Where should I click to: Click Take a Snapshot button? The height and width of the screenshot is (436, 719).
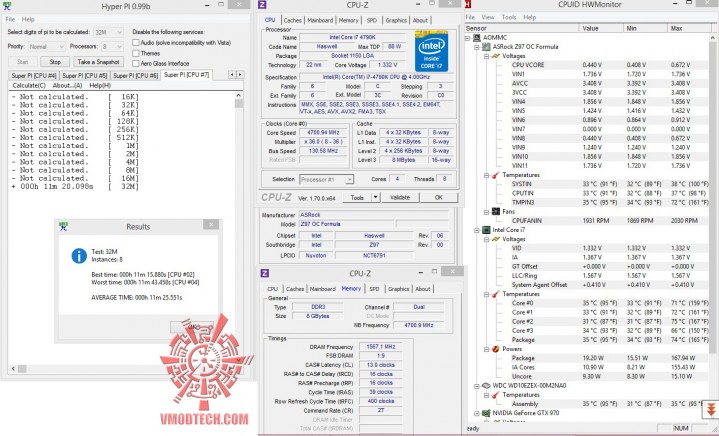98,62
